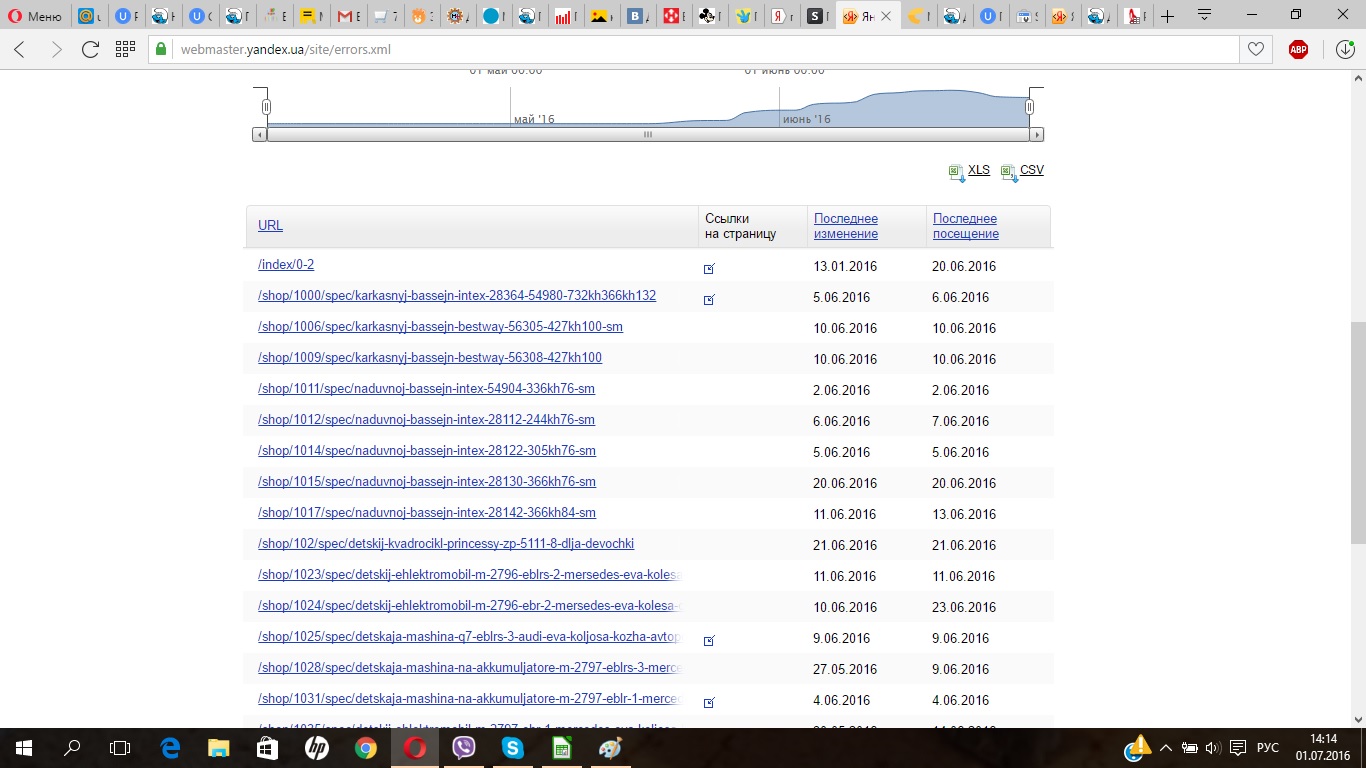Select date 27.05.2016 in /shop/1028 row
1366x768 pixels.
point(845,670)
